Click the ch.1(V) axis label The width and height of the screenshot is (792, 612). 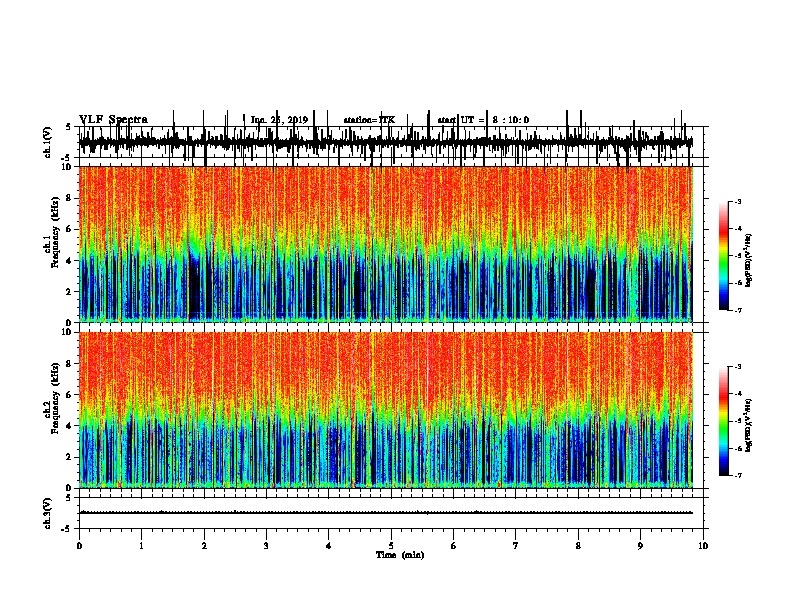[48, 142]
